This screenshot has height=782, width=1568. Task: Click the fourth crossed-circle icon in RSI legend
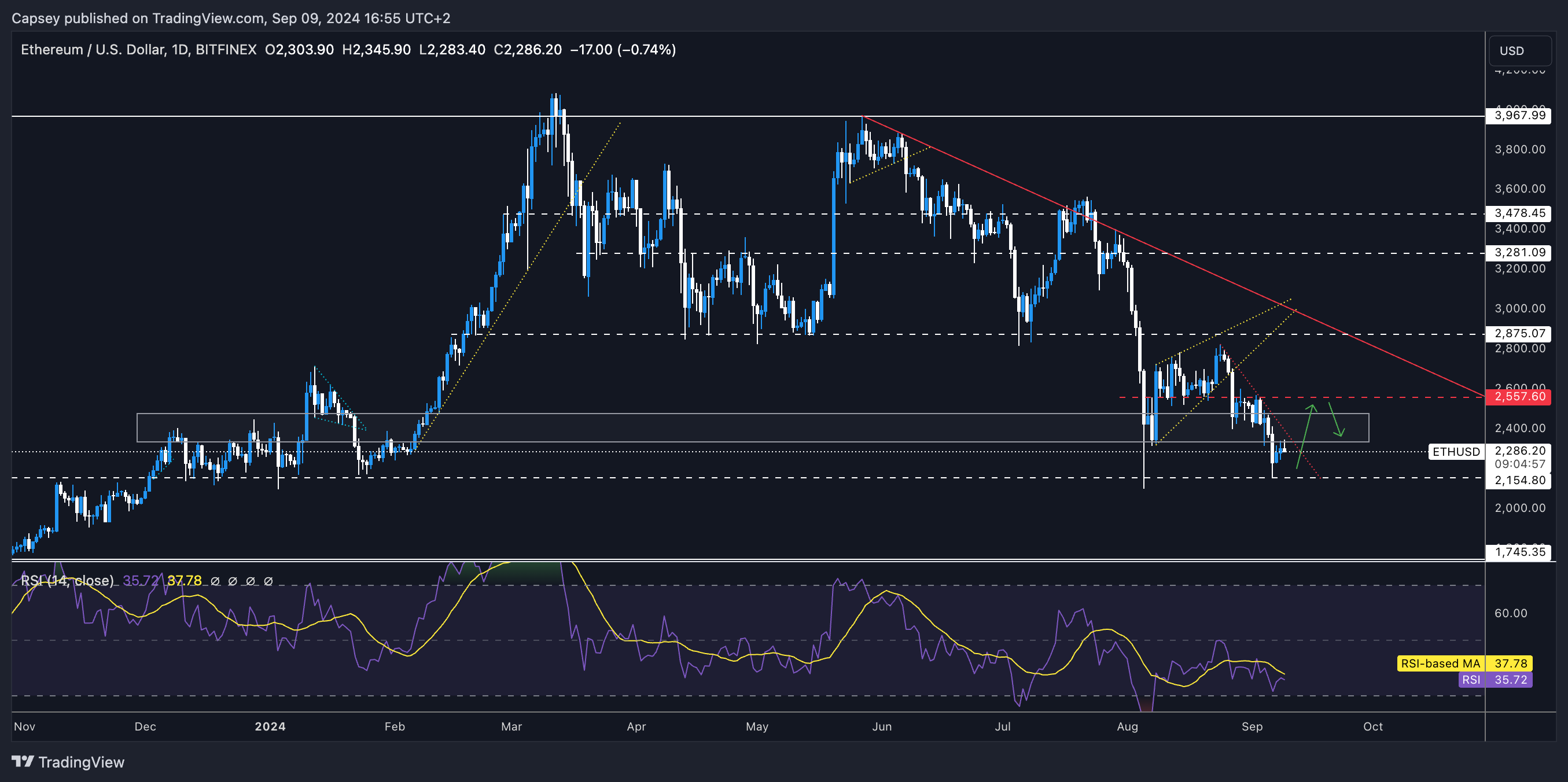point(269,581)
